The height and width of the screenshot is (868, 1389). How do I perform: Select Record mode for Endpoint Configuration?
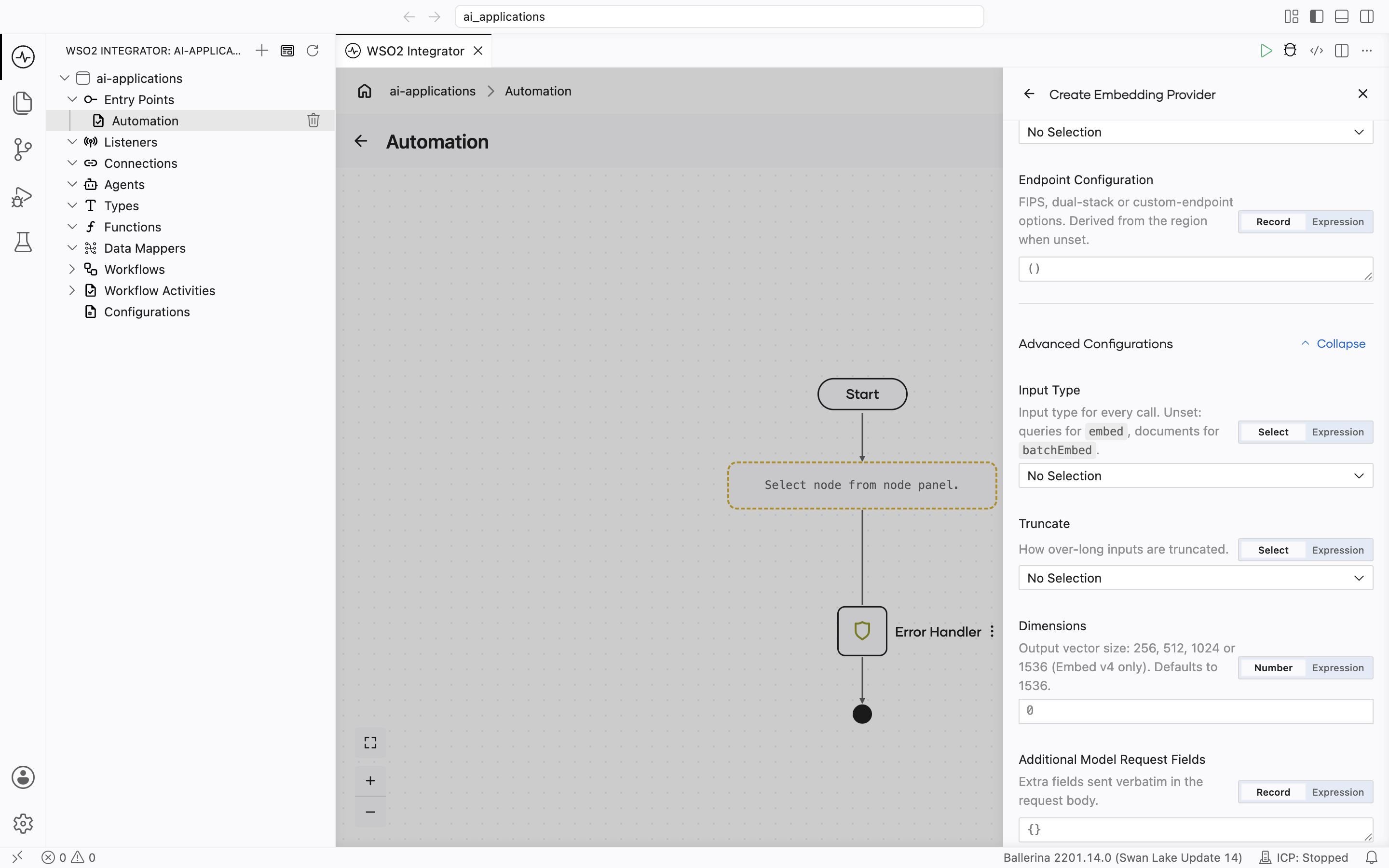tap(1273, 222)
